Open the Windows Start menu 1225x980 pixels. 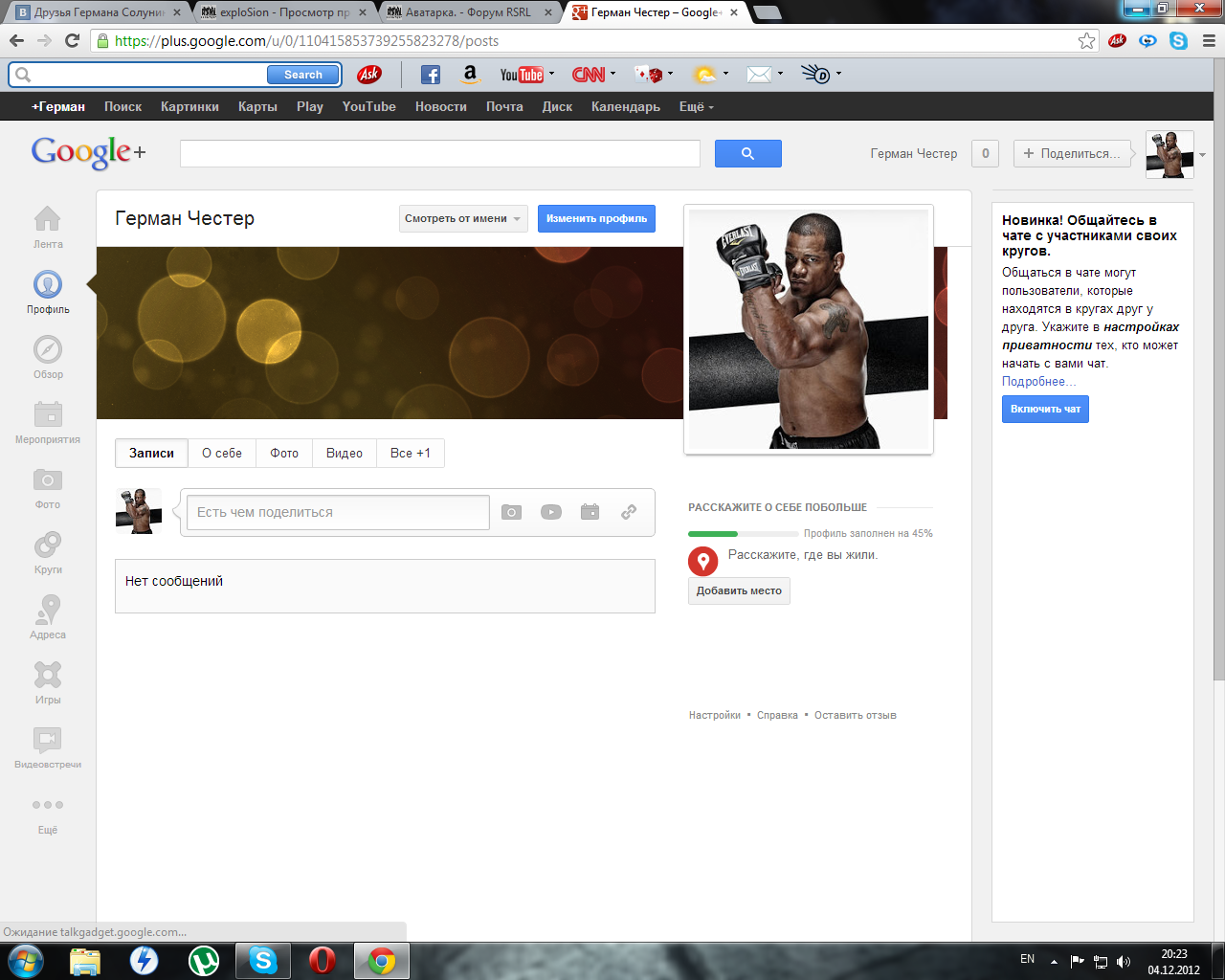[x=25, y=960]
